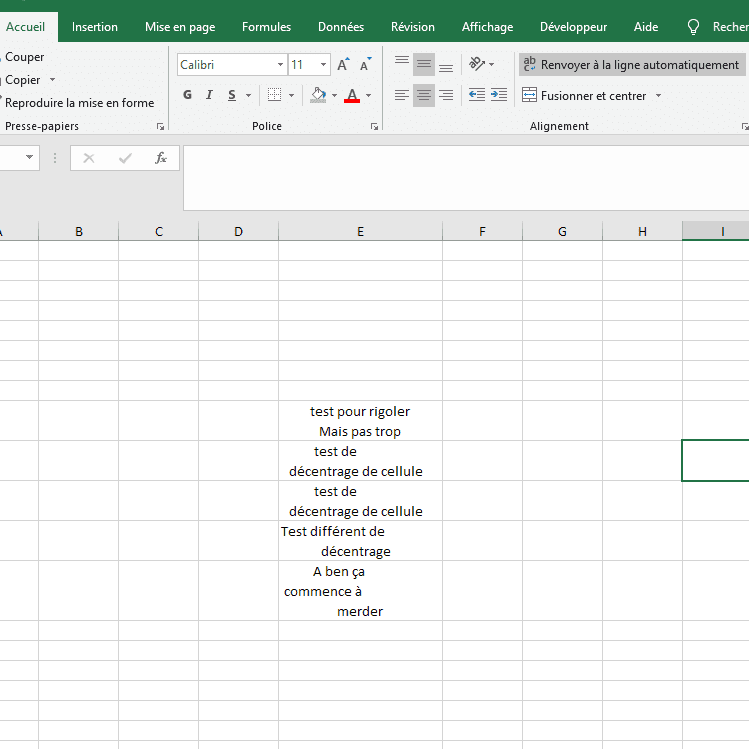
Task: Click the insert function fx icon
Action: 160,158
